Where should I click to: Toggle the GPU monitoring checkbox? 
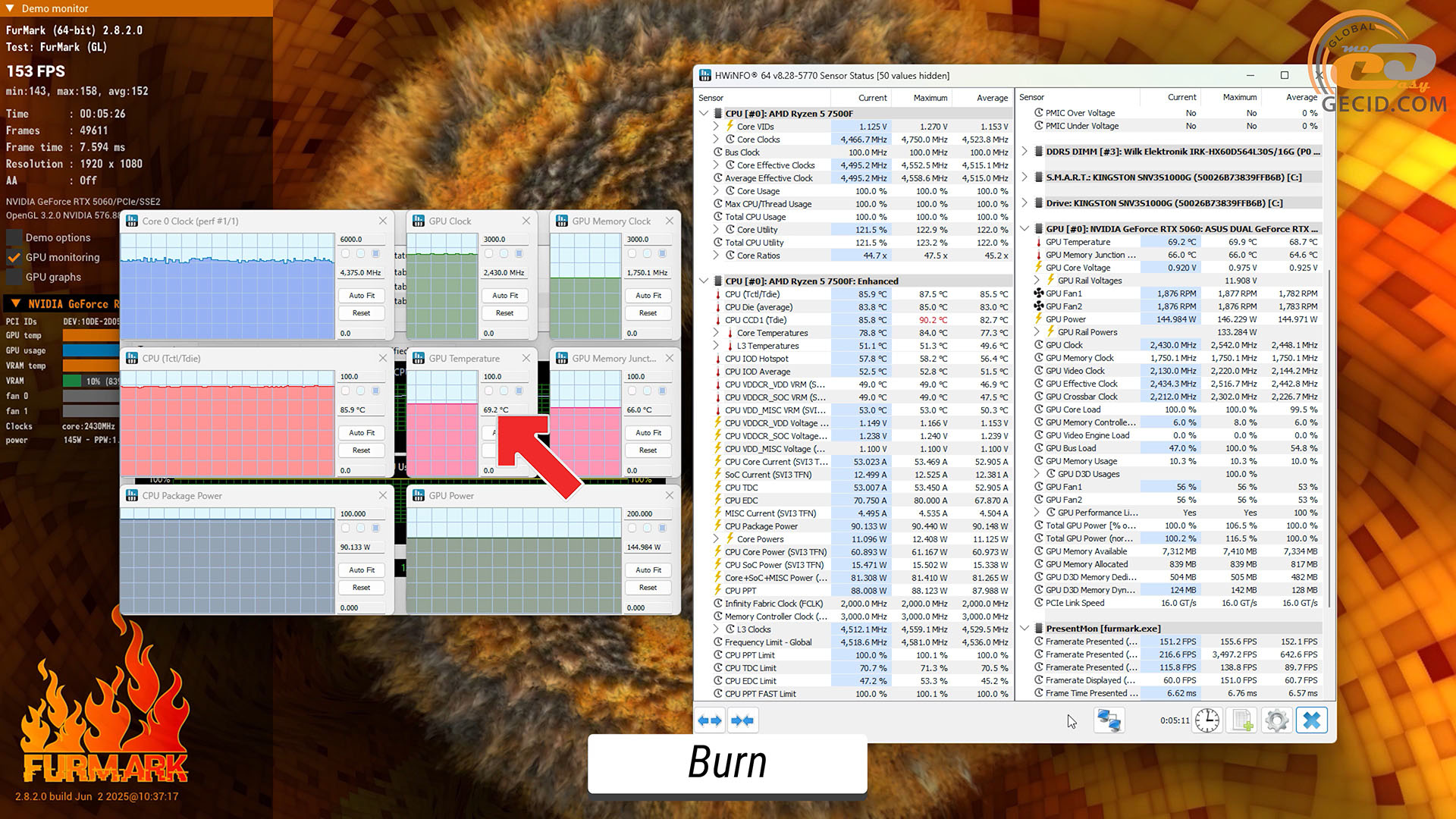click(14, 257)
